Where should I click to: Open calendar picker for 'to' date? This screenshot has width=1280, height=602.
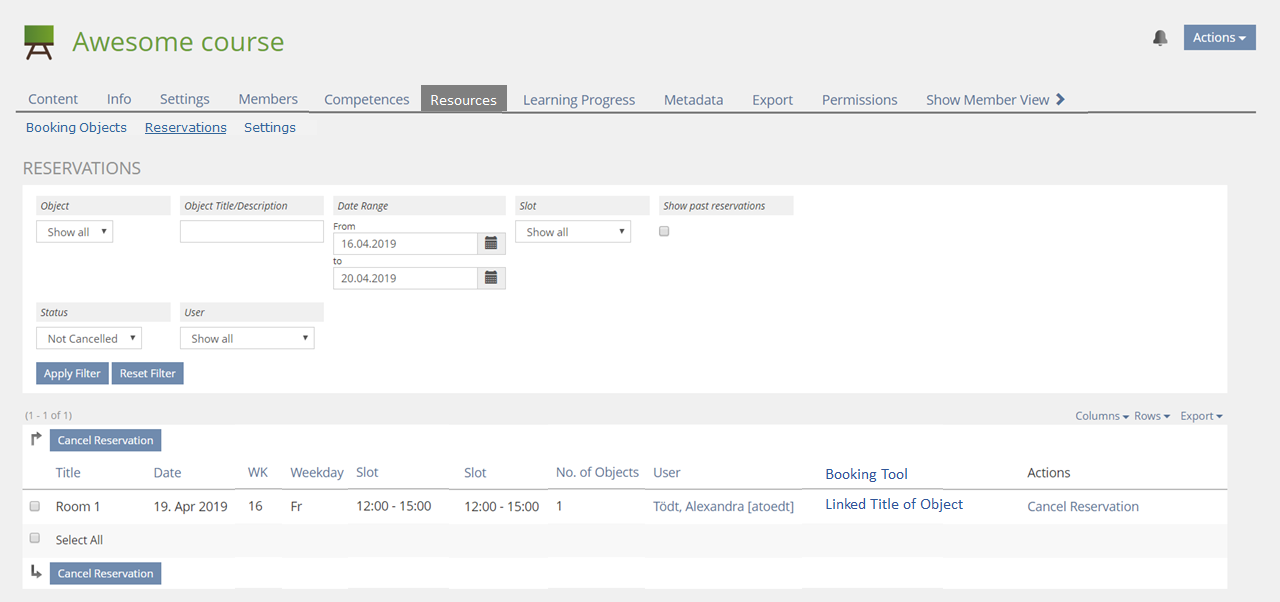(491, 278)
